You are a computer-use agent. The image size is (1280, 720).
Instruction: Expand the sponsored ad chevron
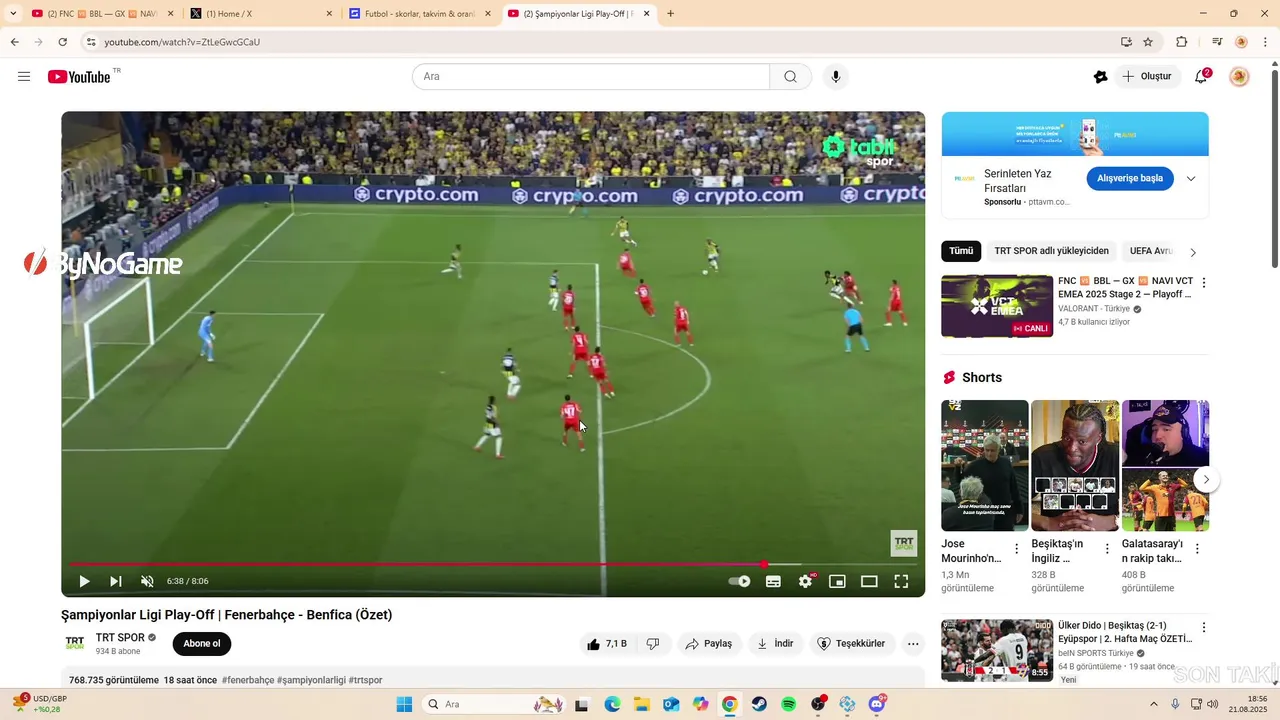pyautogui.click(x=1191, y=179)
